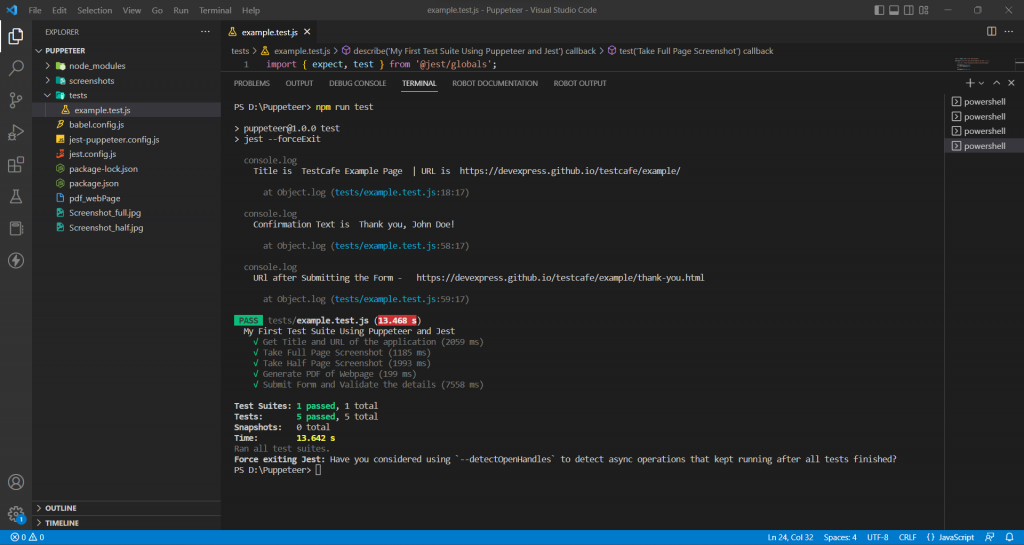Click the Explorer more actions ellipsis
The height and width of the screenshot is (545, 1024).
tap(205, 31)
